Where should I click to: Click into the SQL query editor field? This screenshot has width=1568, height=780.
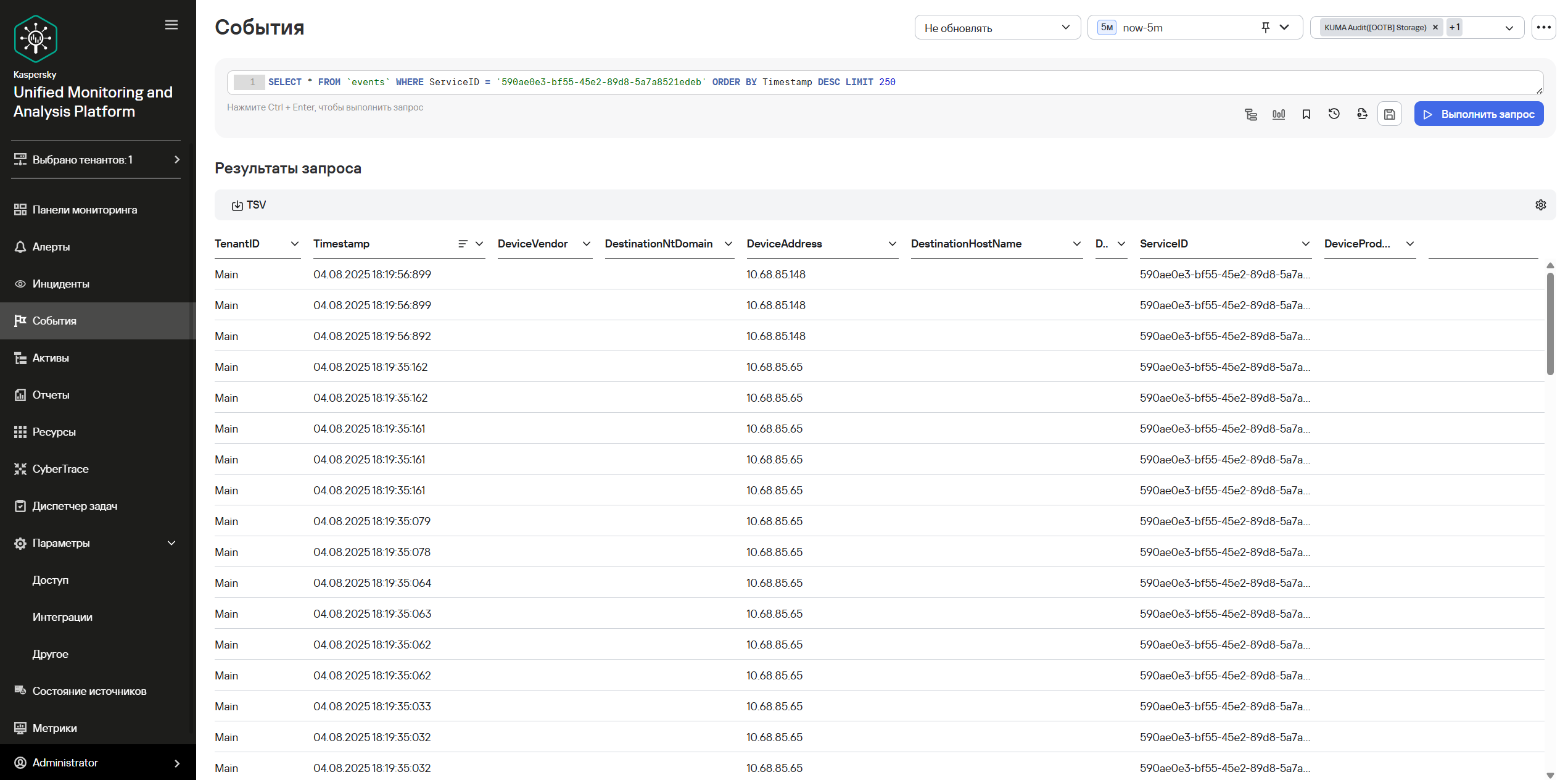885,82
